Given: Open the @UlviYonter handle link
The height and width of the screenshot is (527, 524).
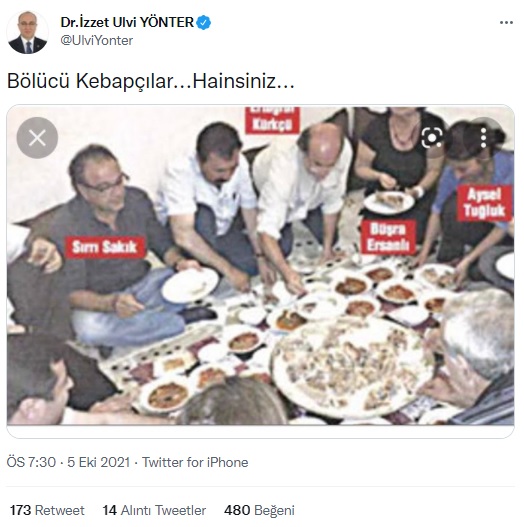Looking at the screenshot, I should 97,41.
